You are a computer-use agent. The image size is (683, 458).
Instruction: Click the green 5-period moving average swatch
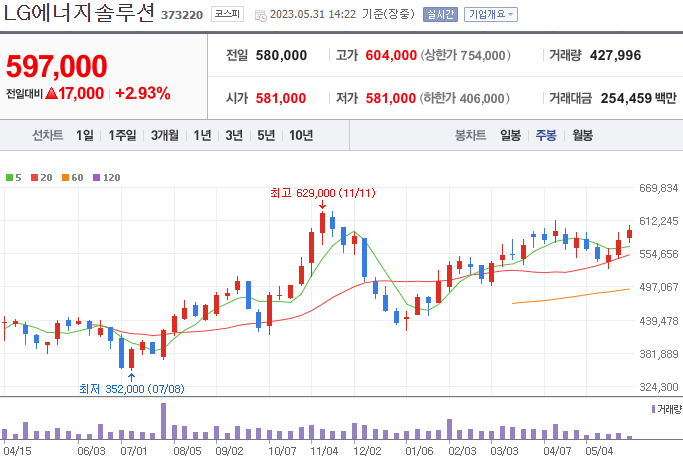pos(9,177)
